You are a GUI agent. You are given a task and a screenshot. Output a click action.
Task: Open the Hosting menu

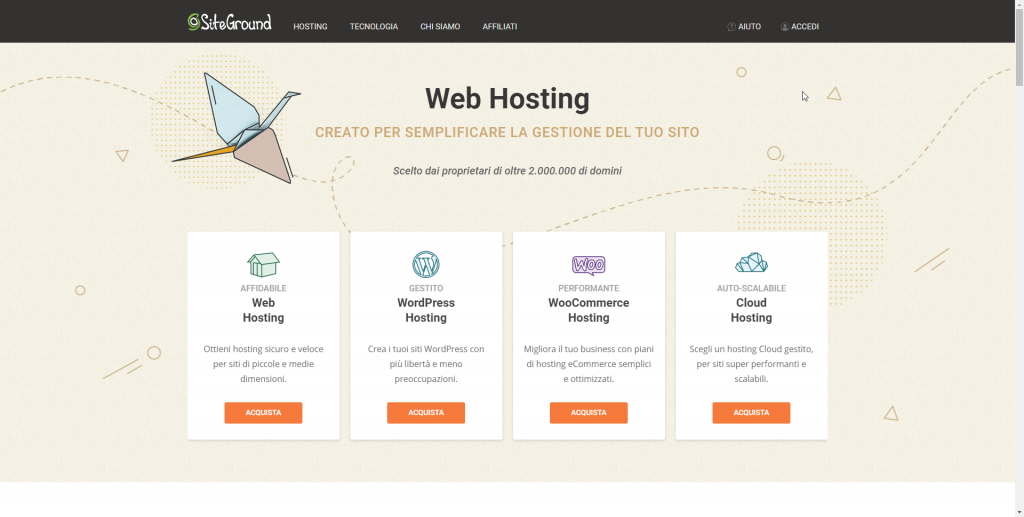click(x=310, y=27)
